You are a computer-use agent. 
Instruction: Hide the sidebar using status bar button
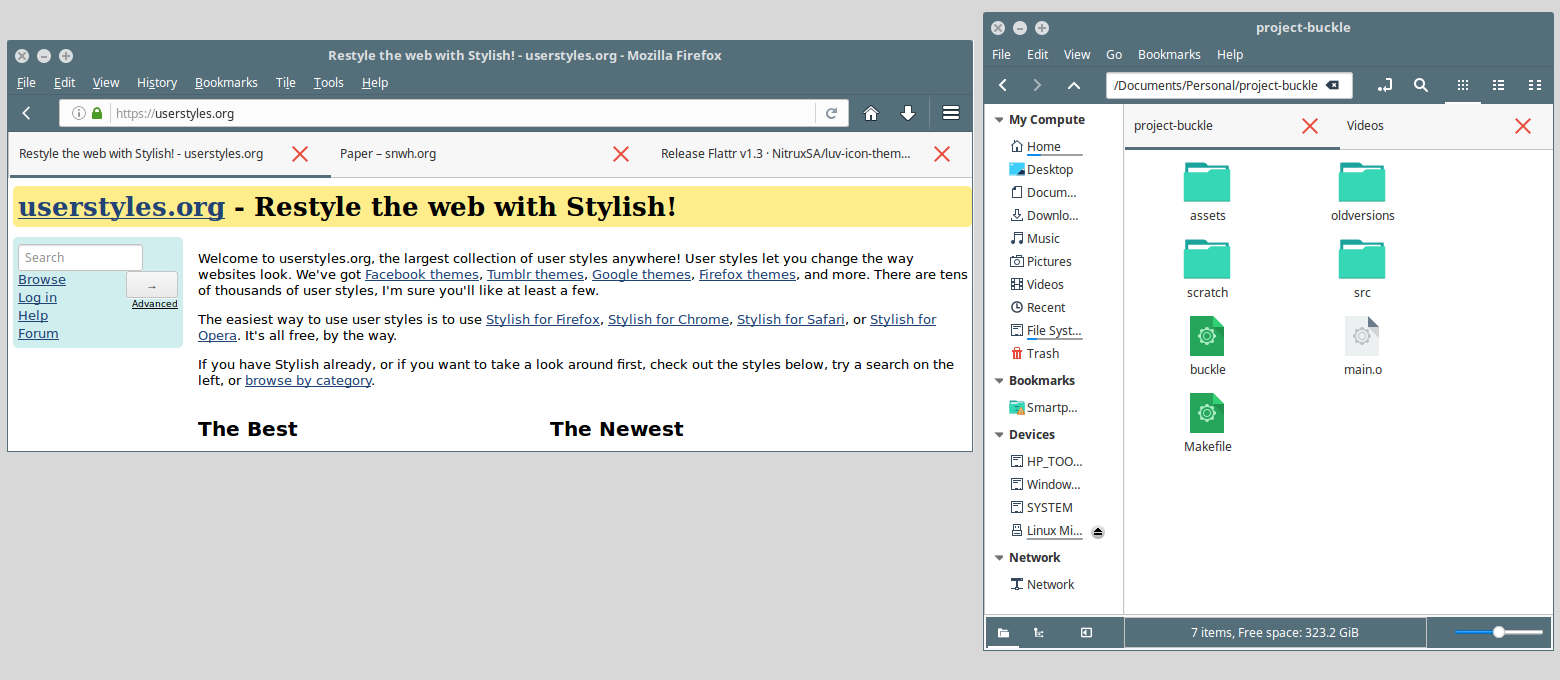(x=1086, y=632)
